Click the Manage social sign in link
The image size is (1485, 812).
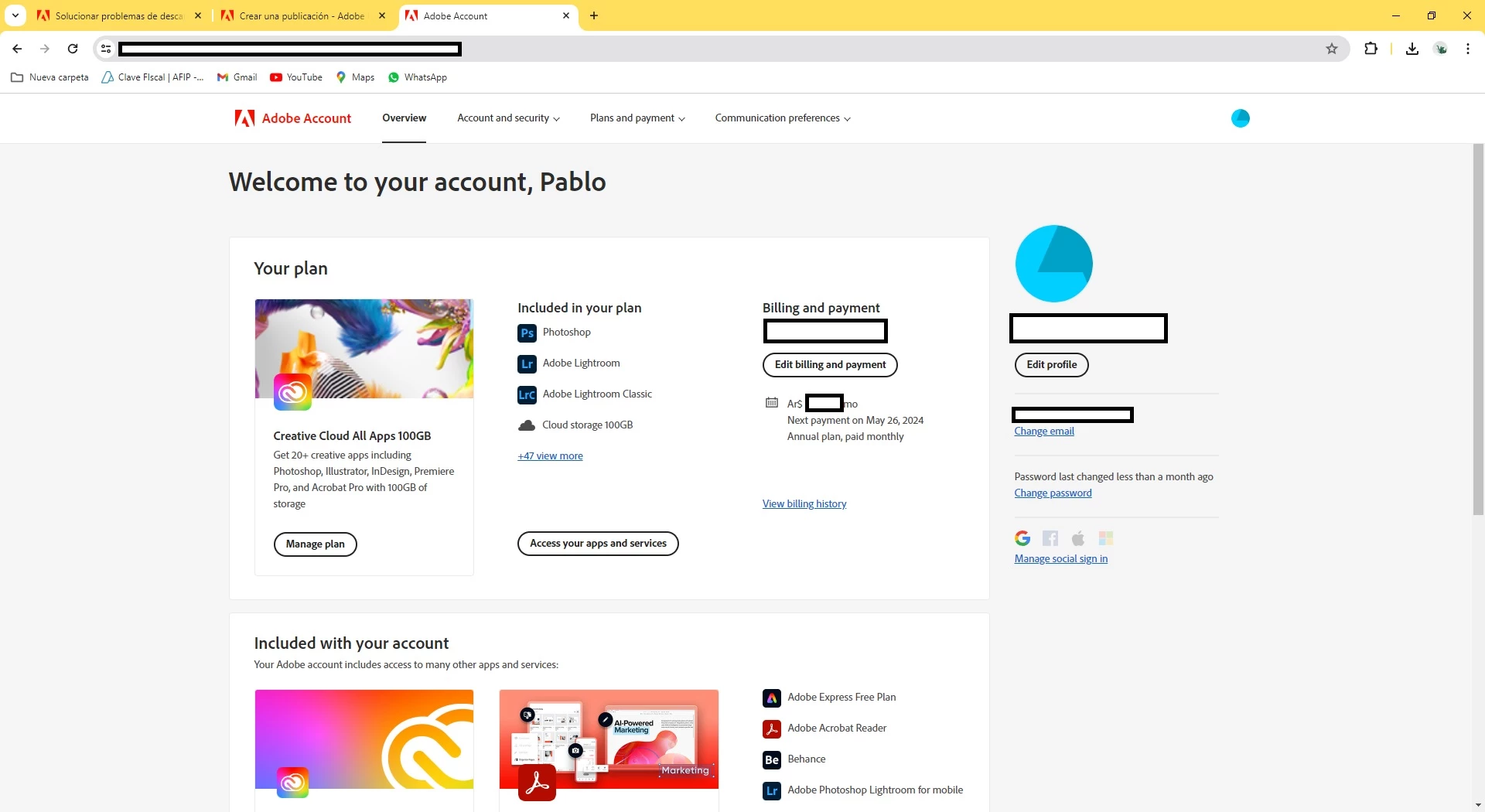tap(1061, 559)
